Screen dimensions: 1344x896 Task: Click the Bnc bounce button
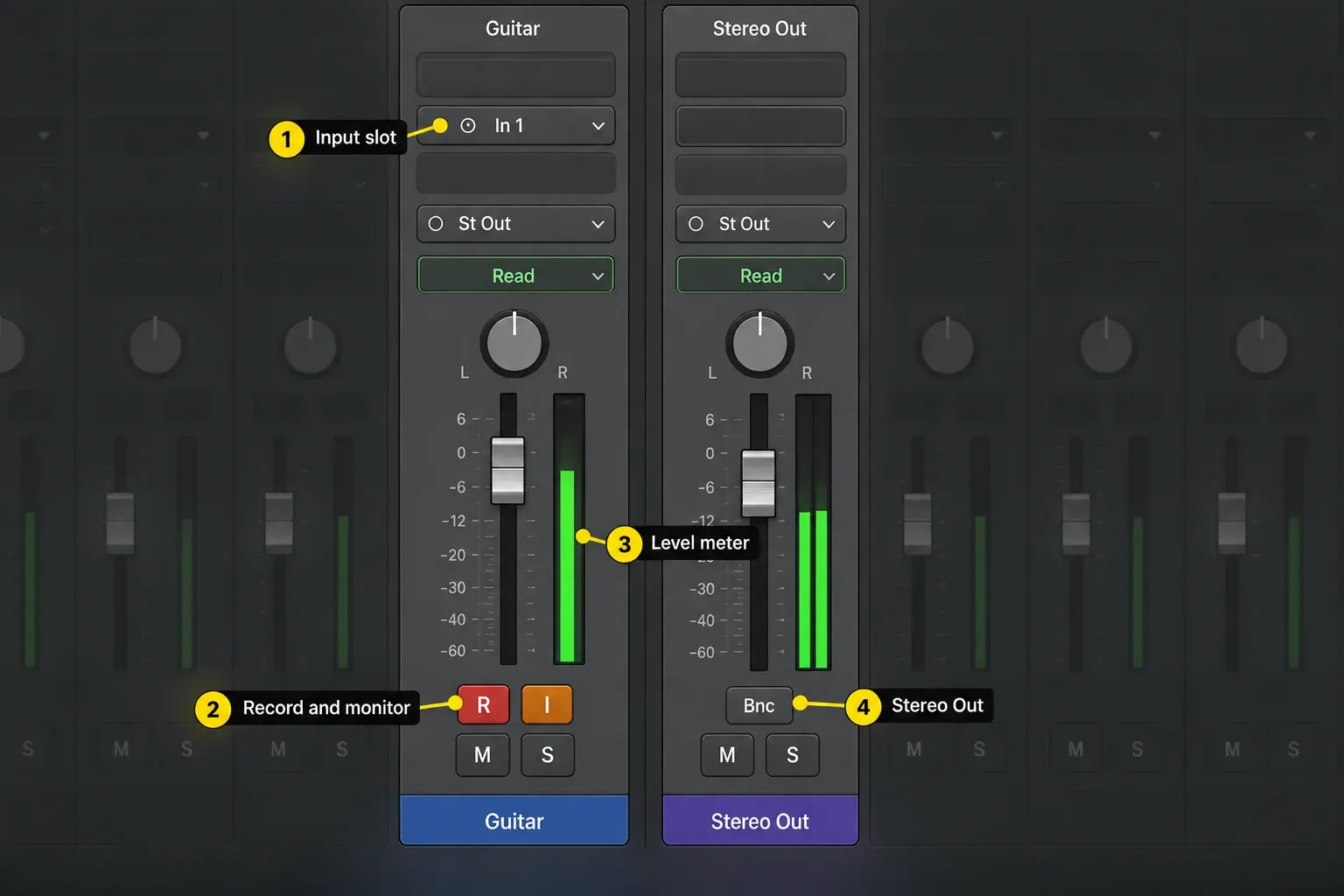click(759, 706)
